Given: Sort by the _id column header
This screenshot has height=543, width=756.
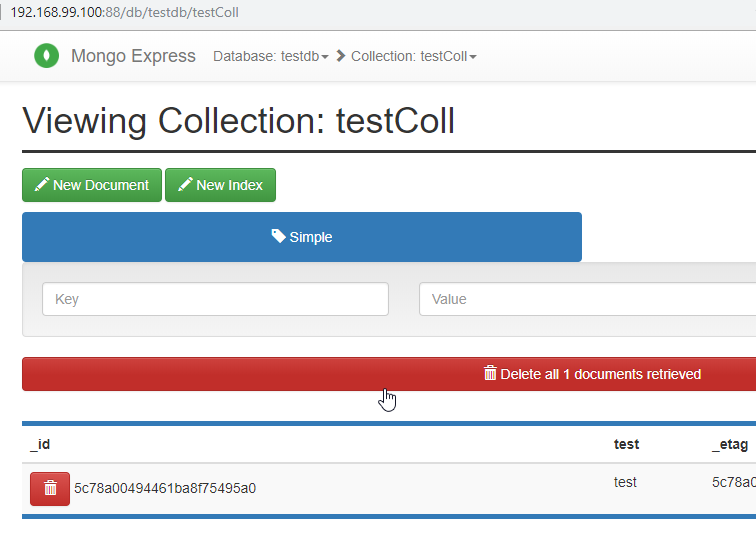Looking at the screenshot, I should pos(40,444).
